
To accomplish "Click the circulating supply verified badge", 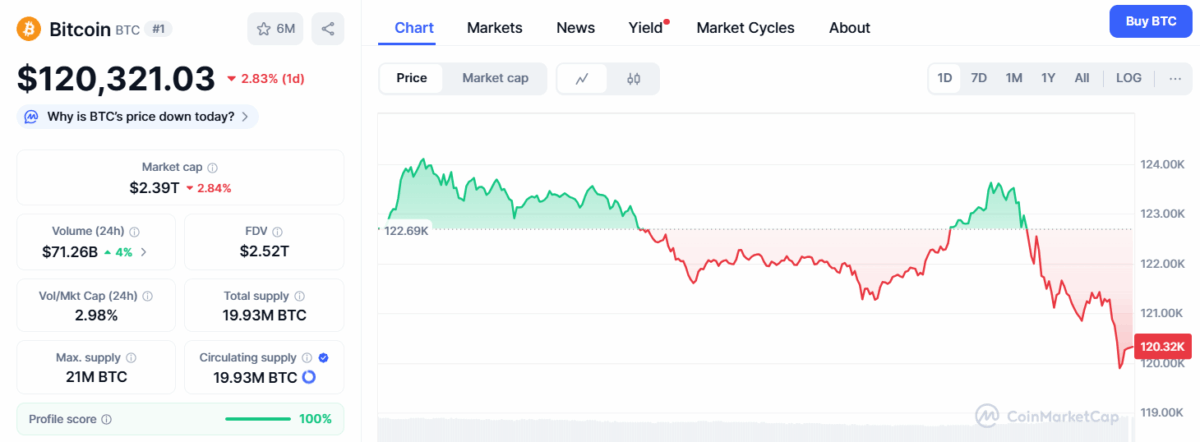I will point(323,357).
